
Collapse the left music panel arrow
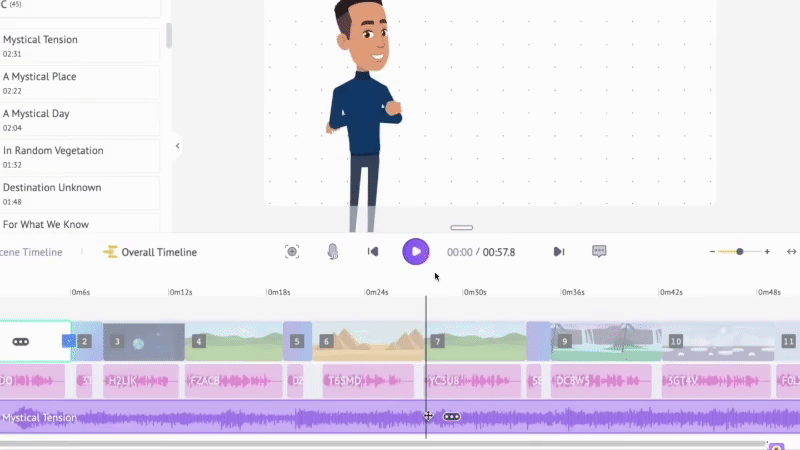coord(177,146)
